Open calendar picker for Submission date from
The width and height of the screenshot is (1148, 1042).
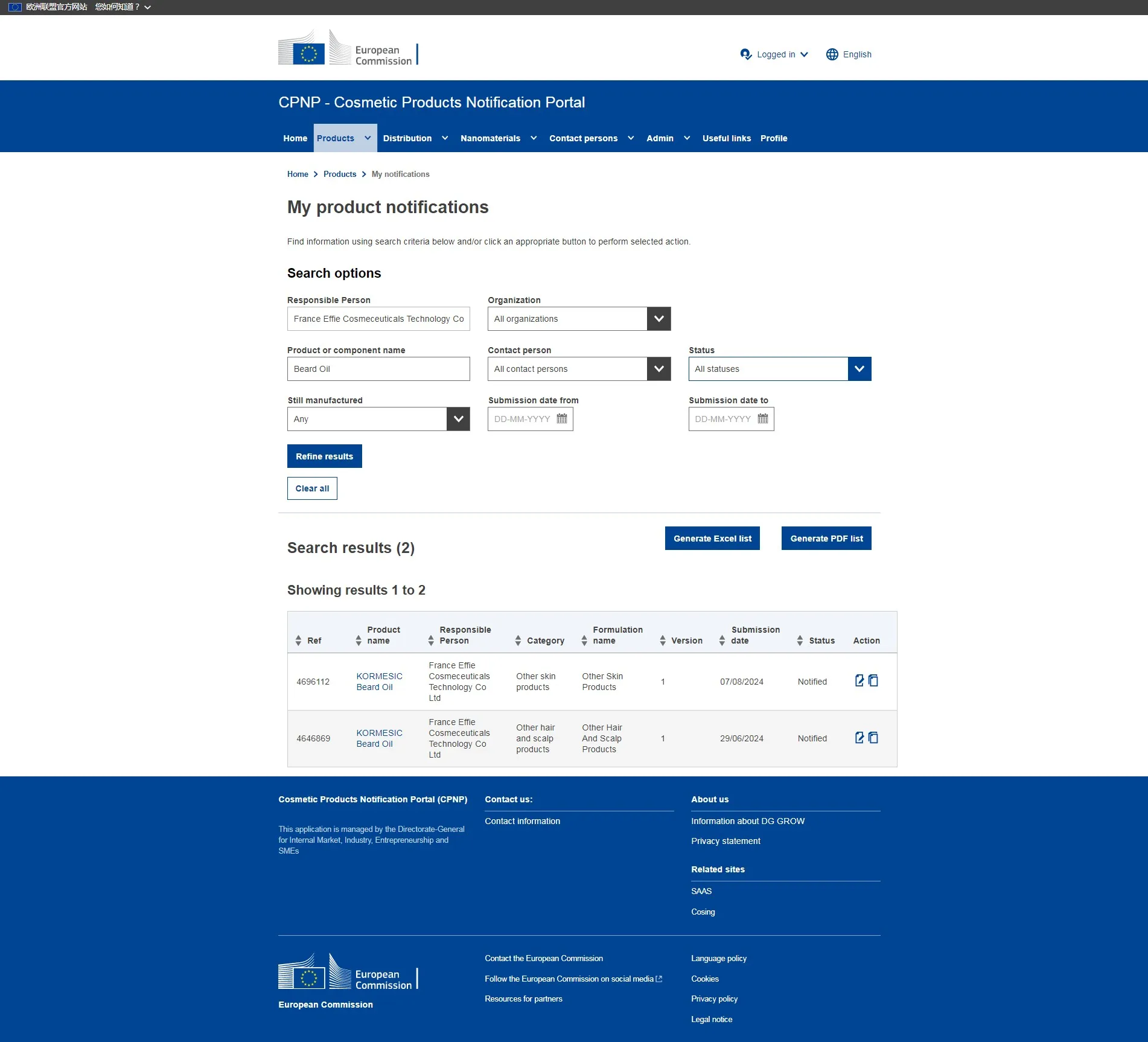[562, 419]
